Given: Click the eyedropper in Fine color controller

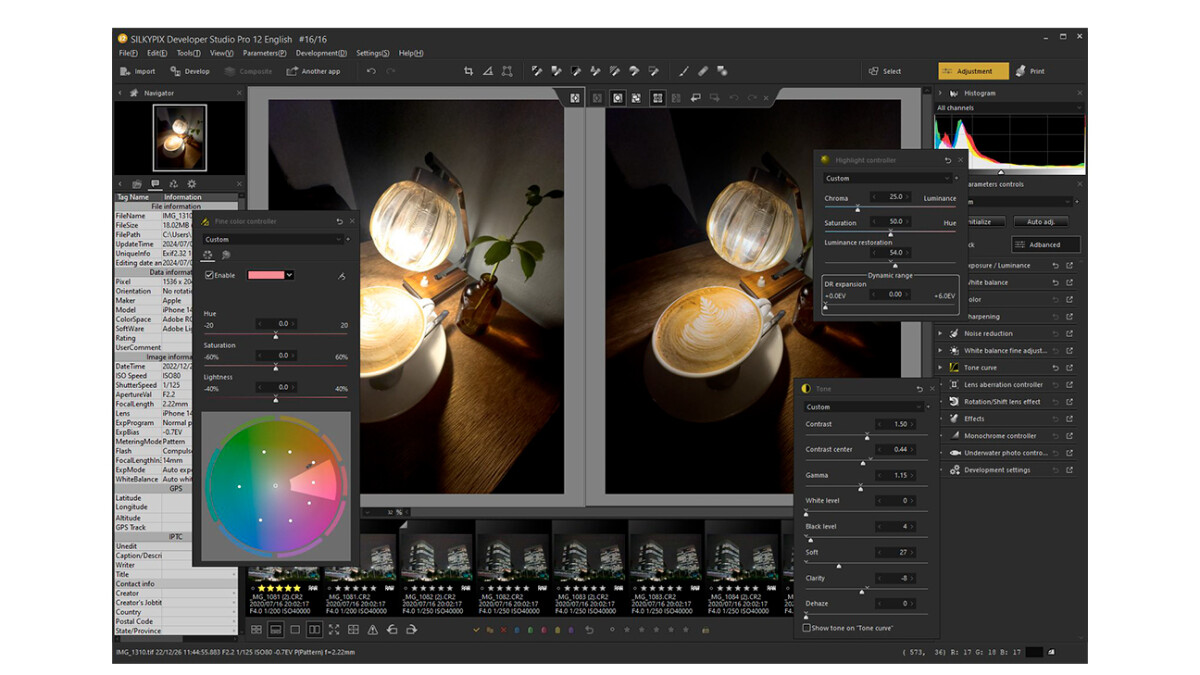Looking at the screenshot, I should click(342, 276).
